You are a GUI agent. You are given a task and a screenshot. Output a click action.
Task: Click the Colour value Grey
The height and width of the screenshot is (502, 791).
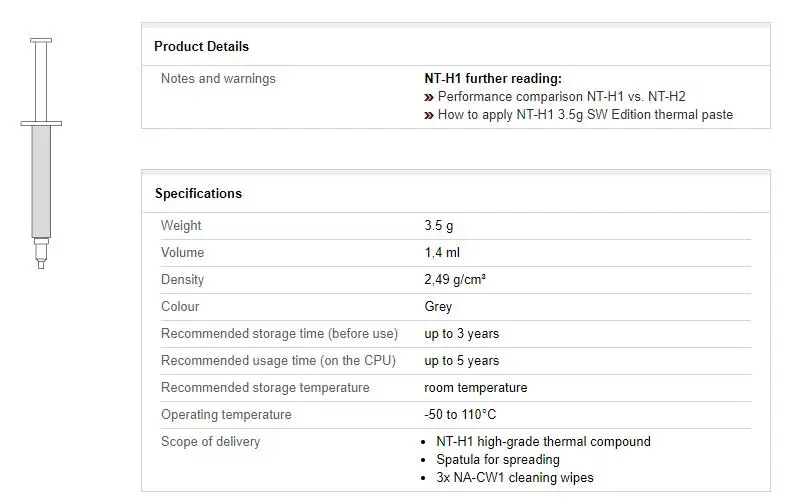coord(438,307)
